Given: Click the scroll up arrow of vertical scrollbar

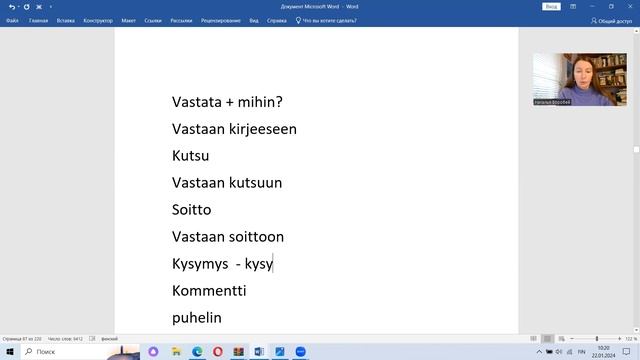Looking at the screenshot, I should [x=636, y=31].
